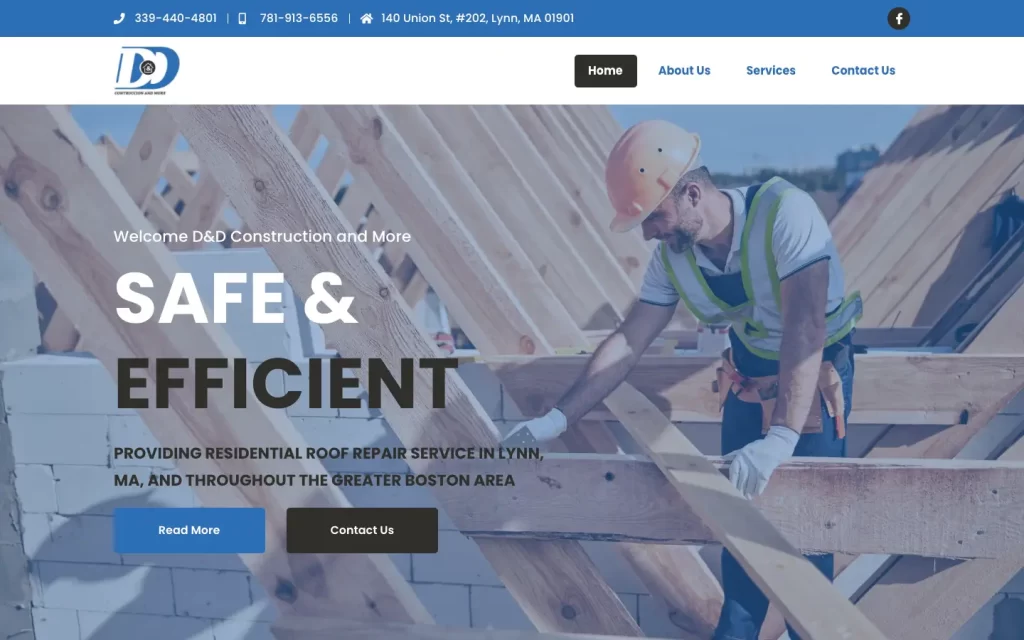Call the number 339-440-4801
Image resolution: width=1024 pixels, height=640 pixels.
click(176, 18)
